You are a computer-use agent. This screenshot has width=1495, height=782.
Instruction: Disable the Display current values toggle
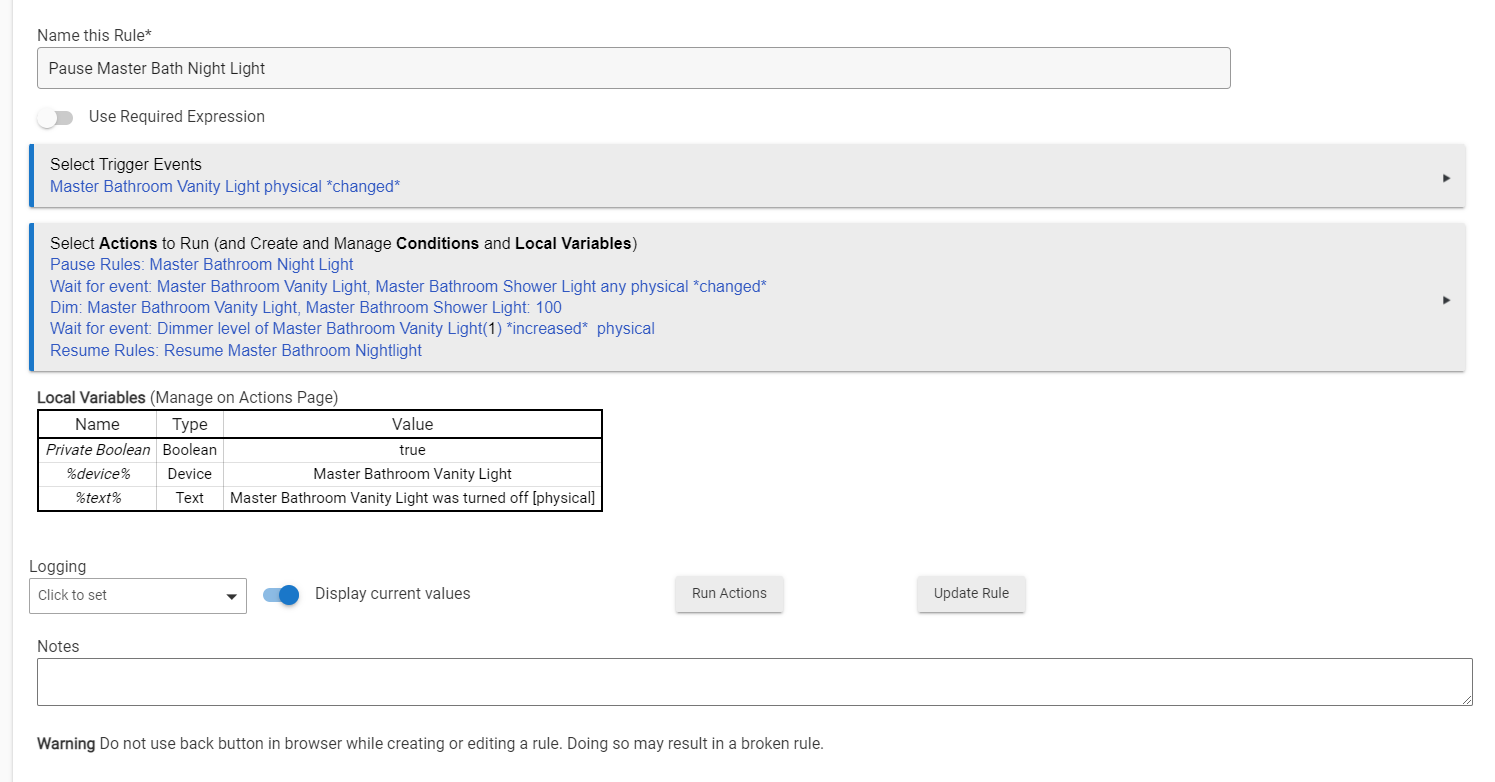point(281,595)
